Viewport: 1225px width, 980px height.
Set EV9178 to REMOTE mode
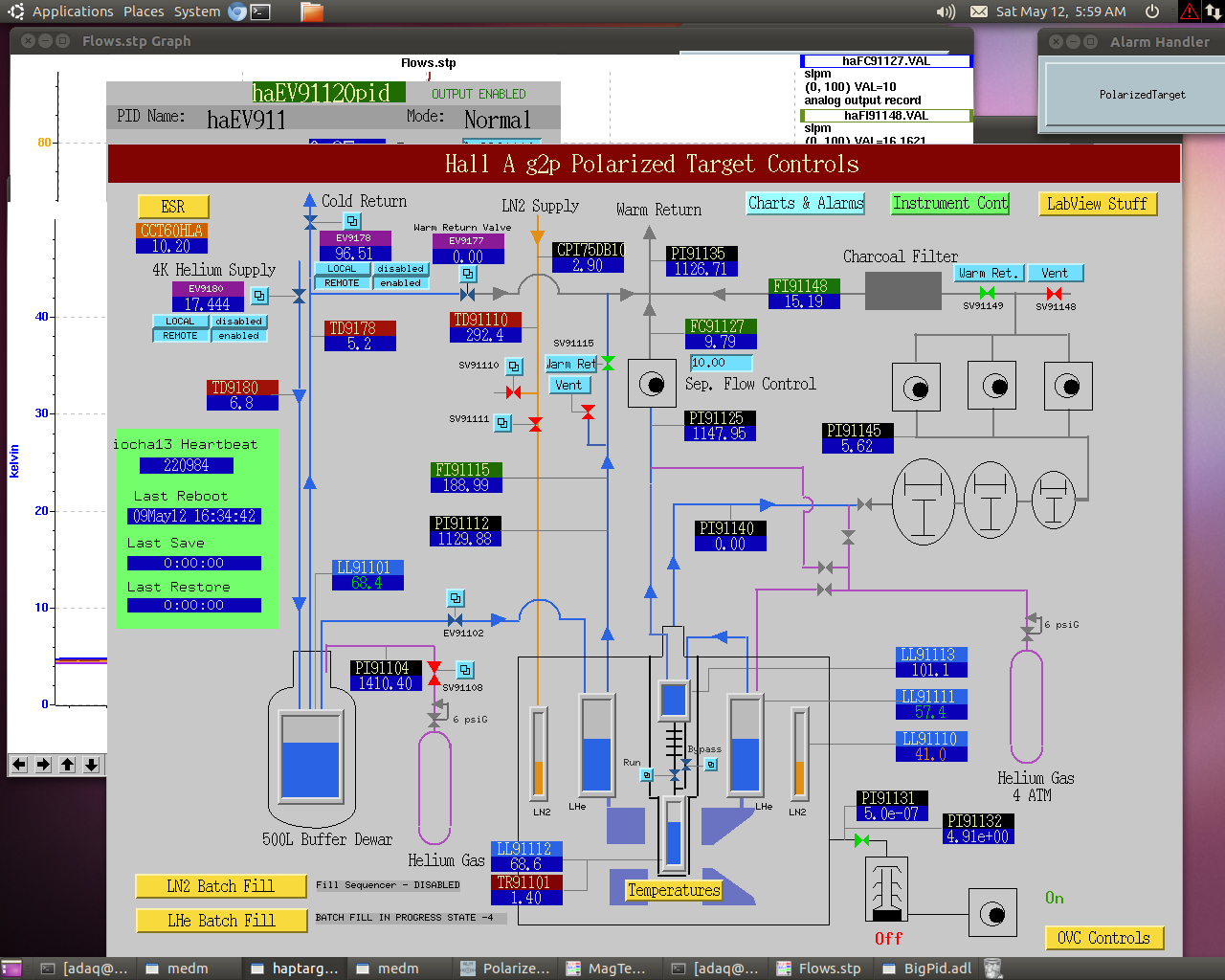[342, 283]
